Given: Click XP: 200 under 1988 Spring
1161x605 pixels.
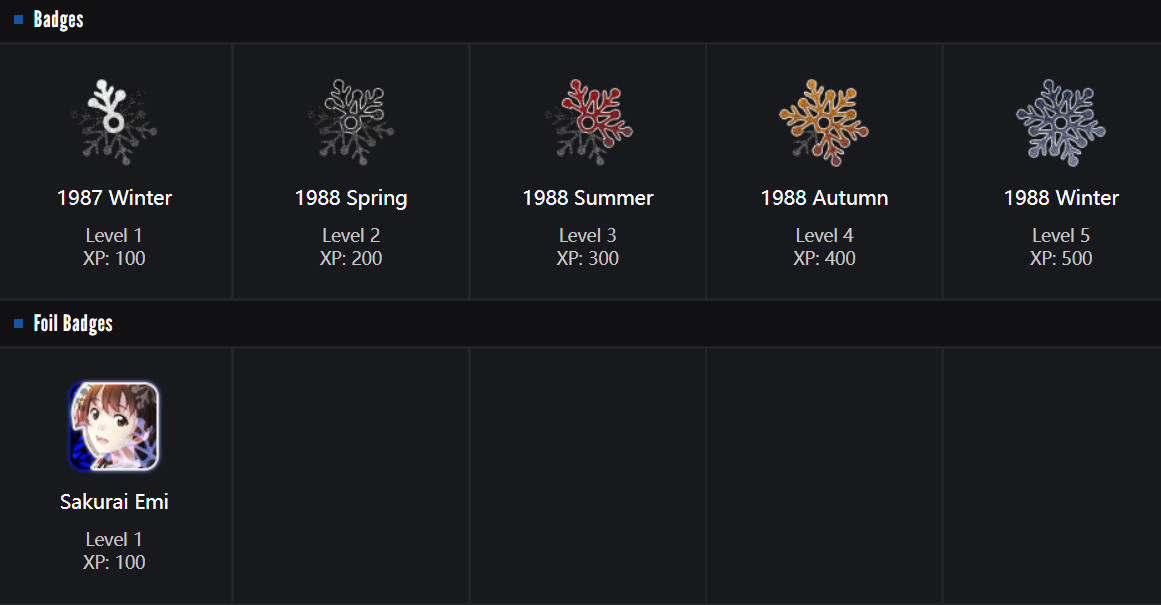Looking at the screenshot, I should click(x=351, y=259).
